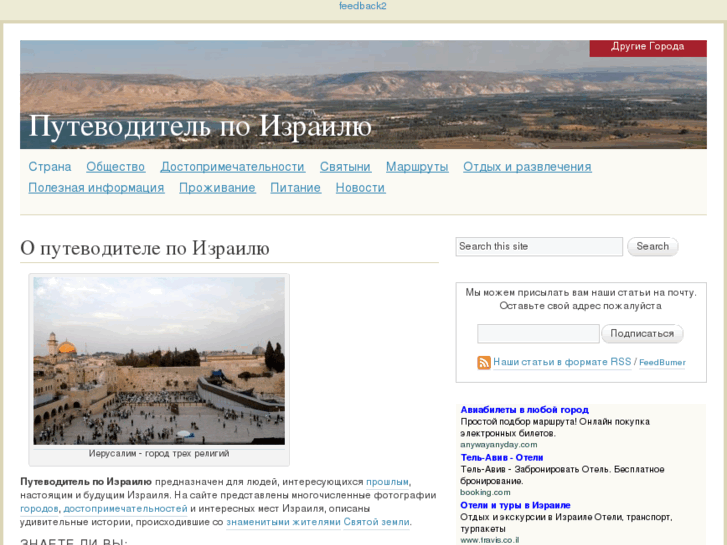Follow the городов link in the text
The width and height of the screenshot is (727, 545).
[x=39, y=509]
